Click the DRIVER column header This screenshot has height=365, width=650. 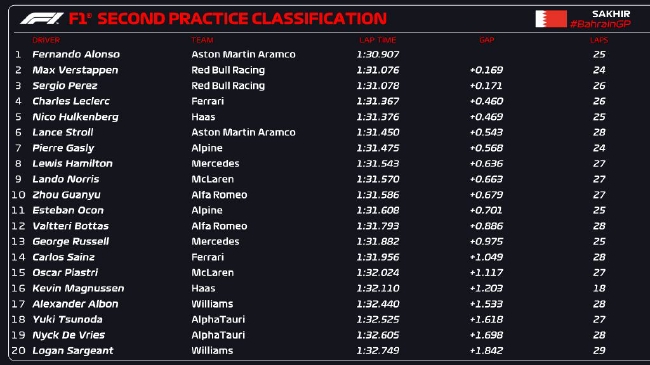pos(46,40)
